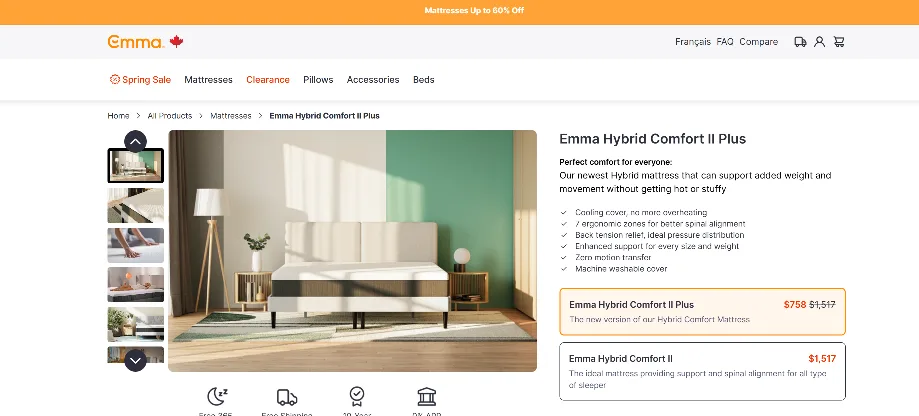
Task: Go to All Products breadcrumb
Action: pyautogui.click(x=170, y=116)
